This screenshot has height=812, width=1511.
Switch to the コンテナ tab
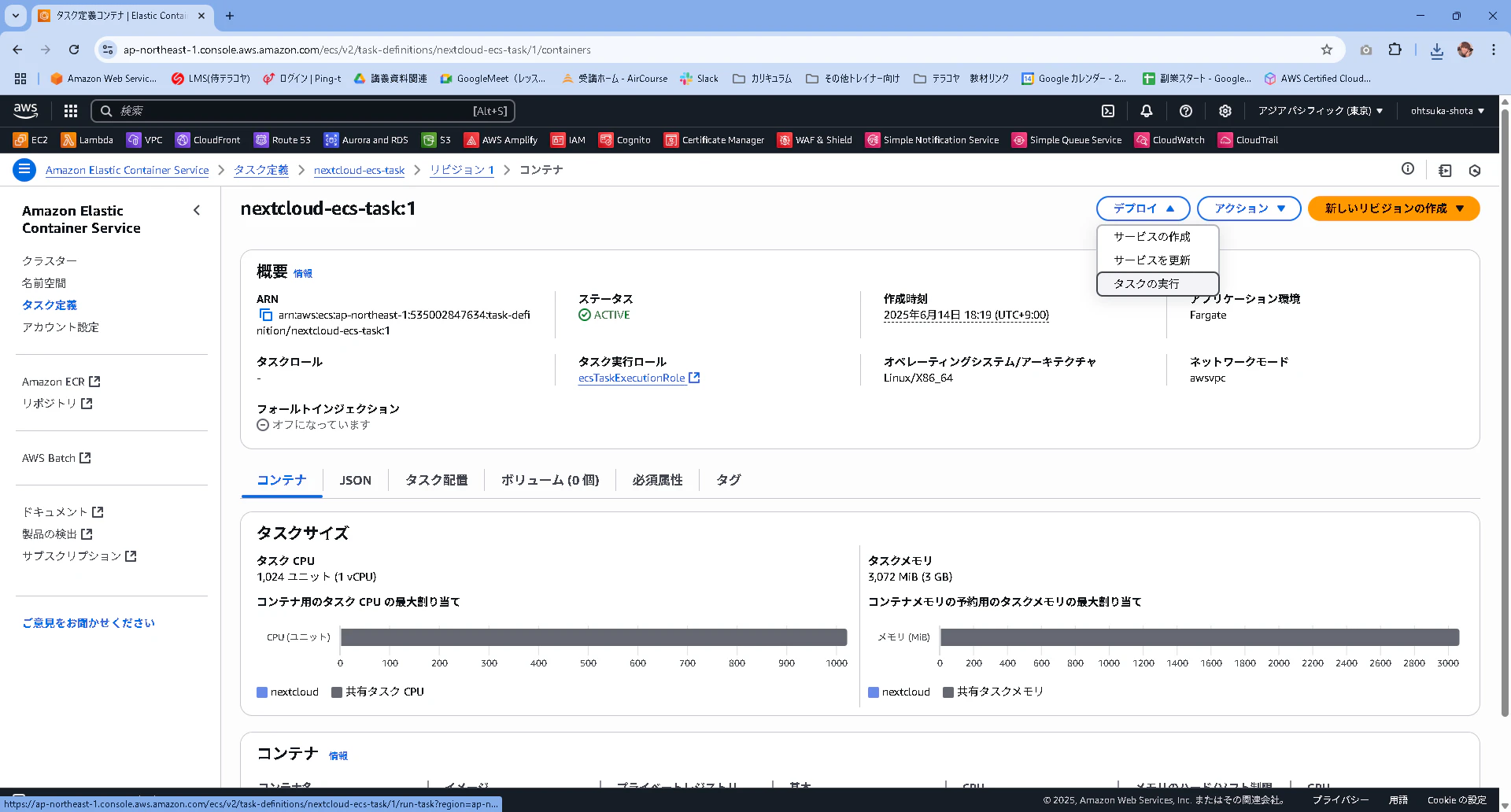click(x=282, y=480)
